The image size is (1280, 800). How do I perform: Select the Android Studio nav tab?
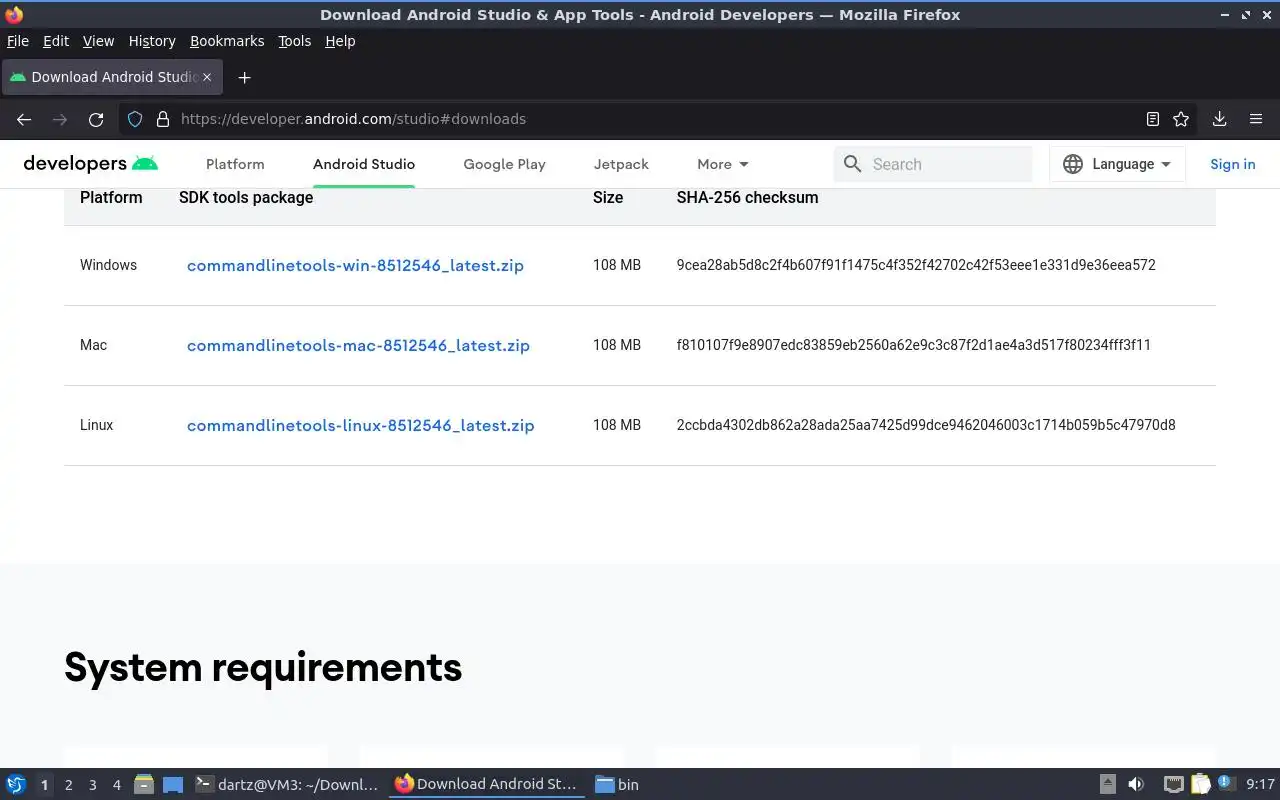(x=364, y=164)
